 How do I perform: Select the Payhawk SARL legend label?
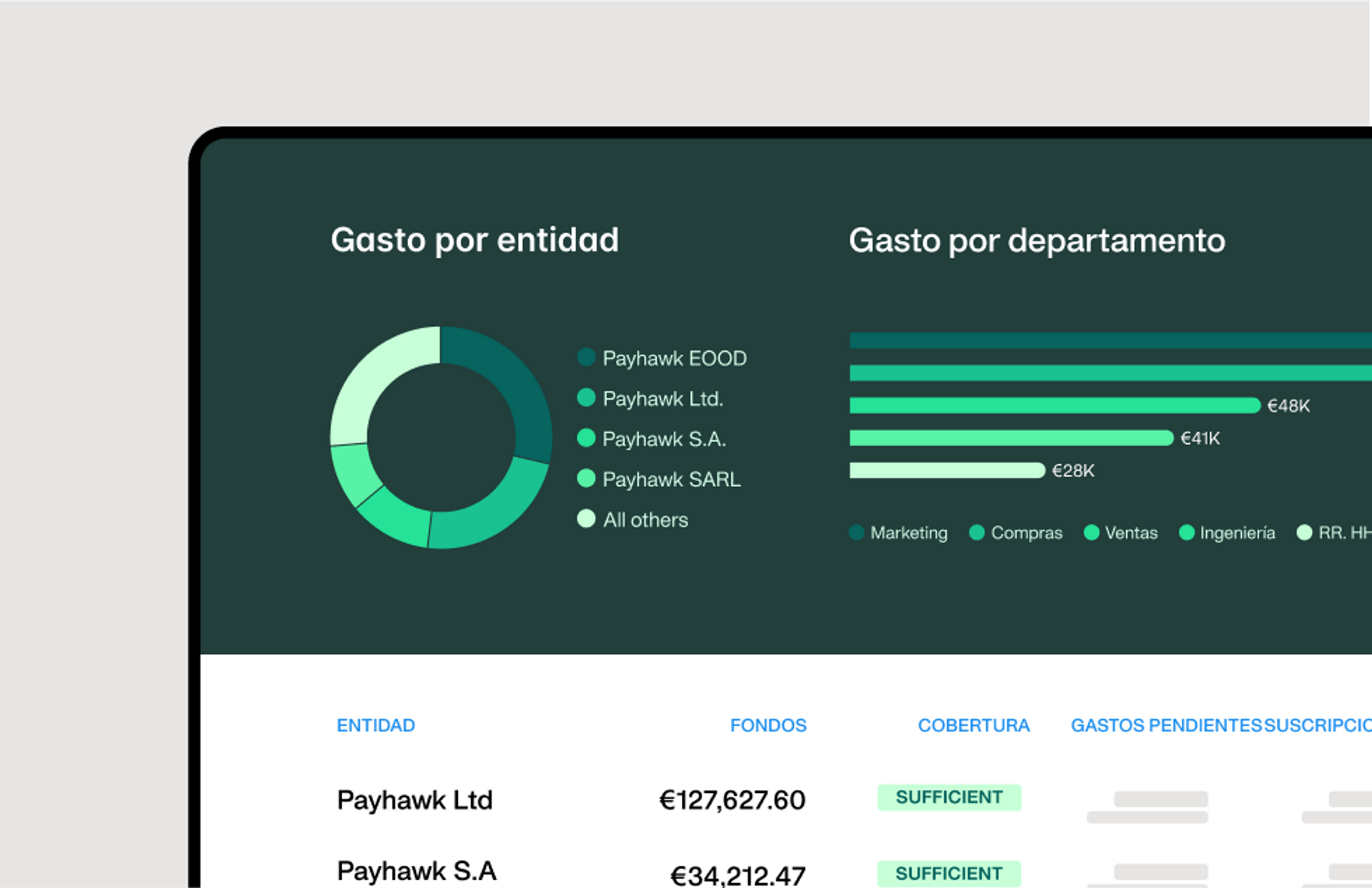click(672, 479)
